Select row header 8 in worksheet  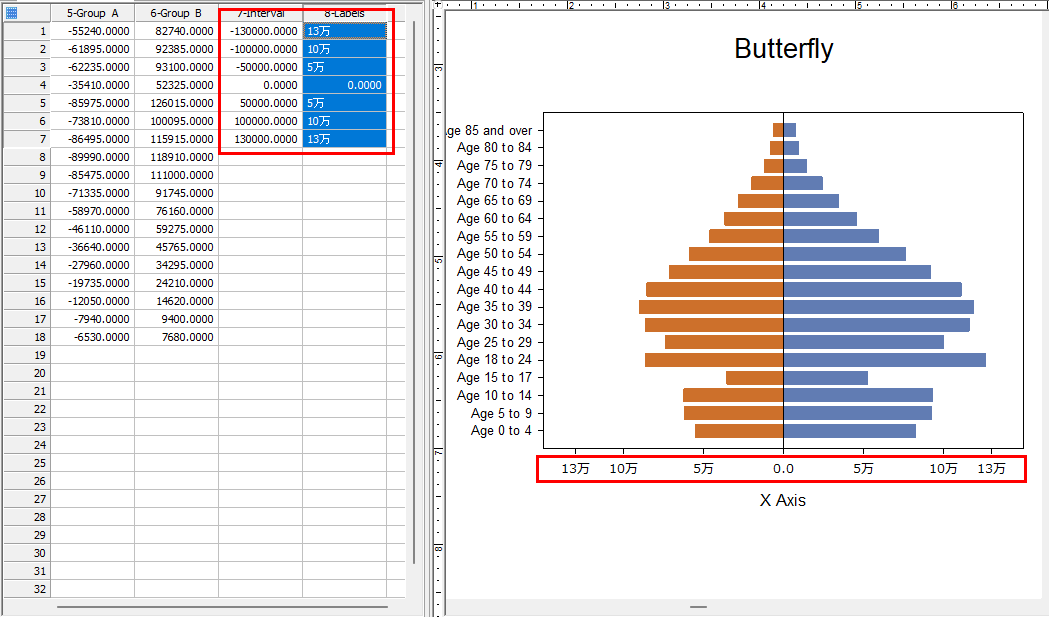pos(26,157)
